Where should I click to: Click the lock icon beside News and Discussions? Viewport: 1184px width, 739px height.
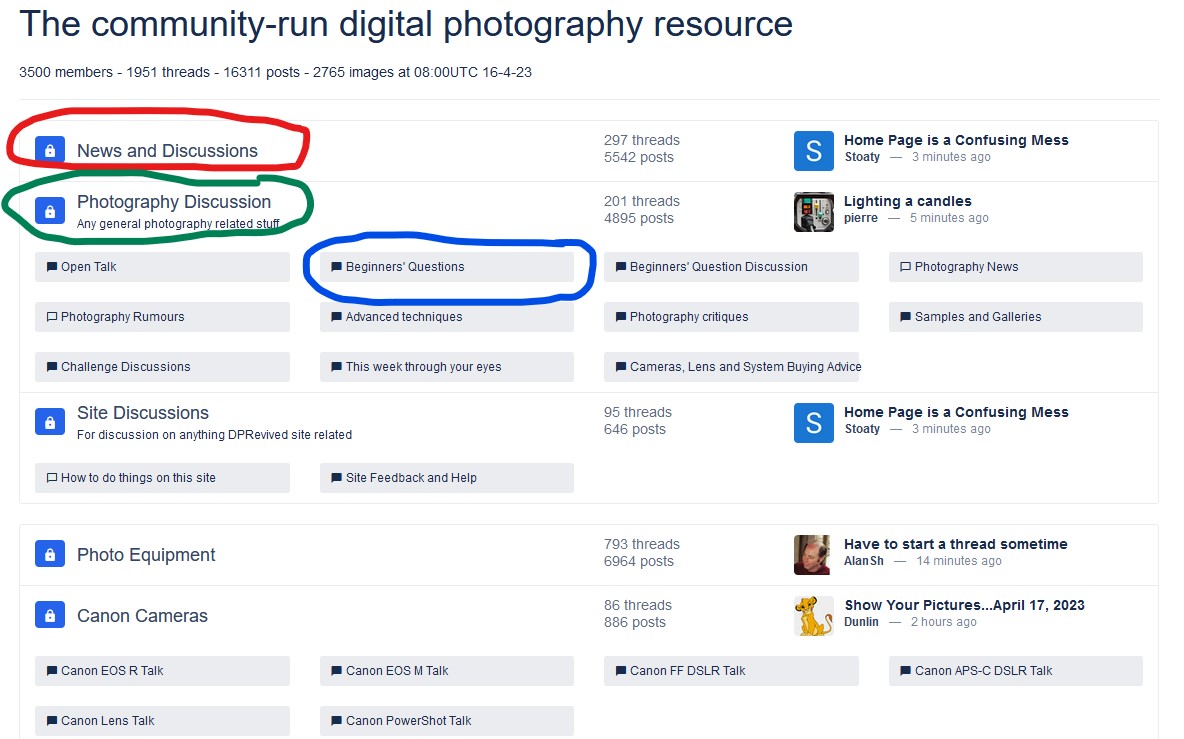pyautogui.click(x=50, y=150)
